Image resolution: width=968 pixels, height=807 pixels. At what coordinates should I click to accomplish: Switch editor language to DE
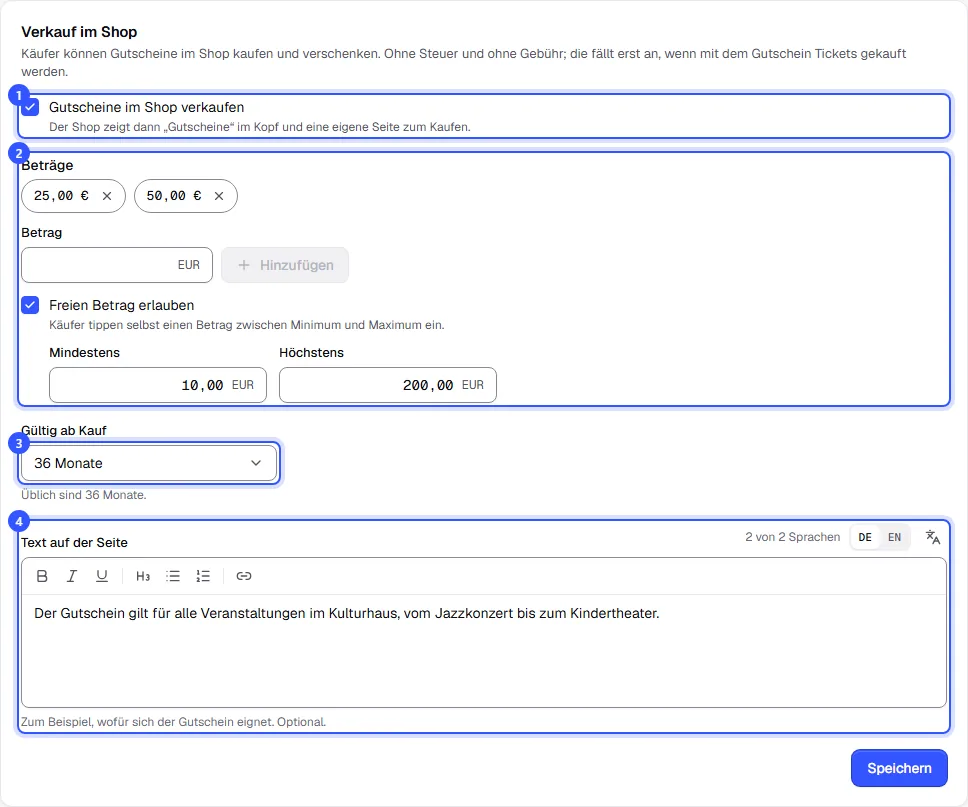point(865,537)
